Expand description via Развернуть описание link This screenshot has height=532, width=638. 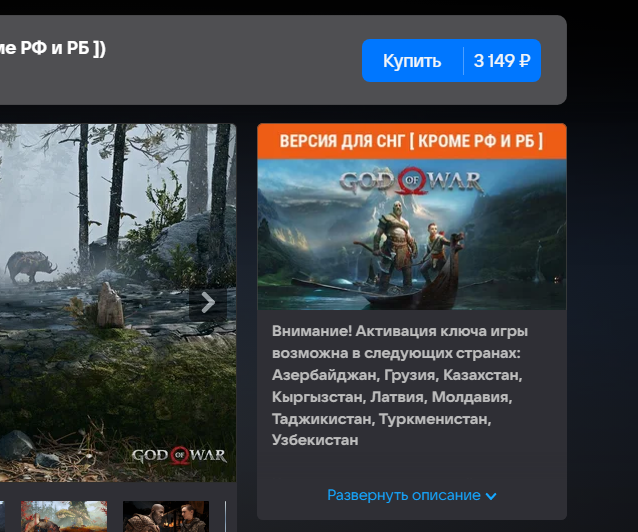(412, 495)
